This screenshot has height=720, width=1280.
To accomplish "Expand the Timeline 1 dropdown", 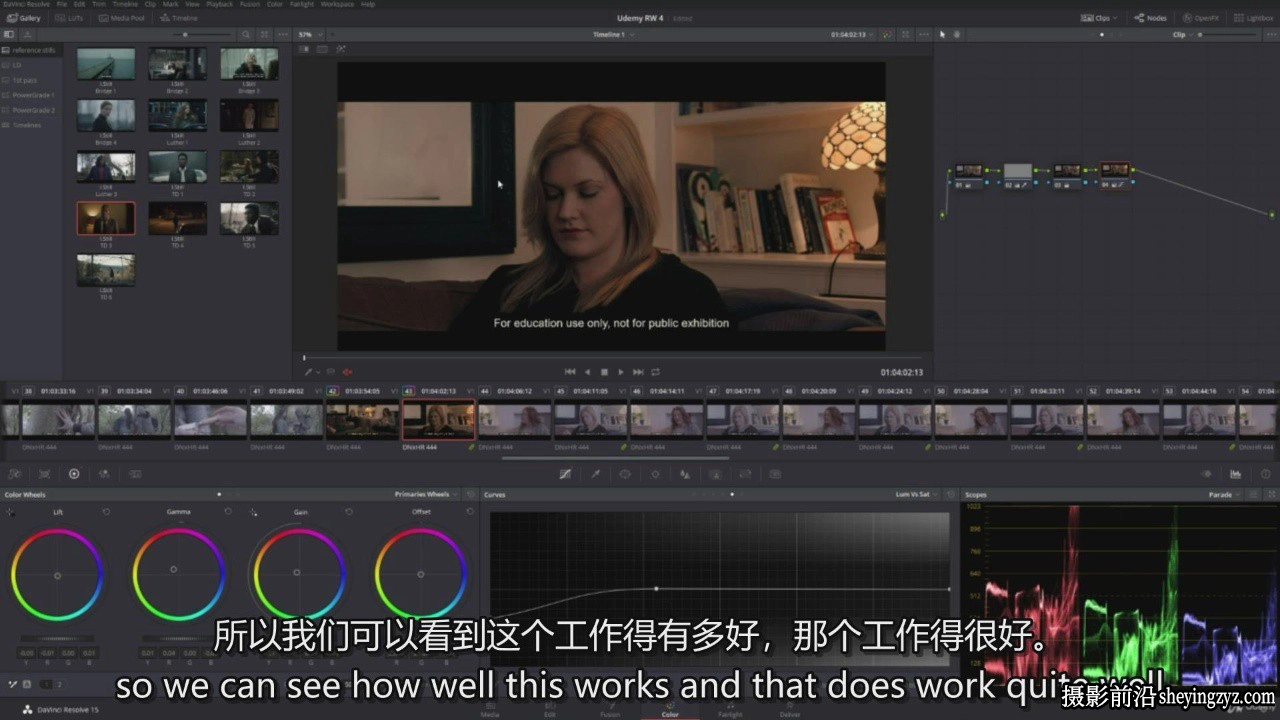I will click(613, 34).
